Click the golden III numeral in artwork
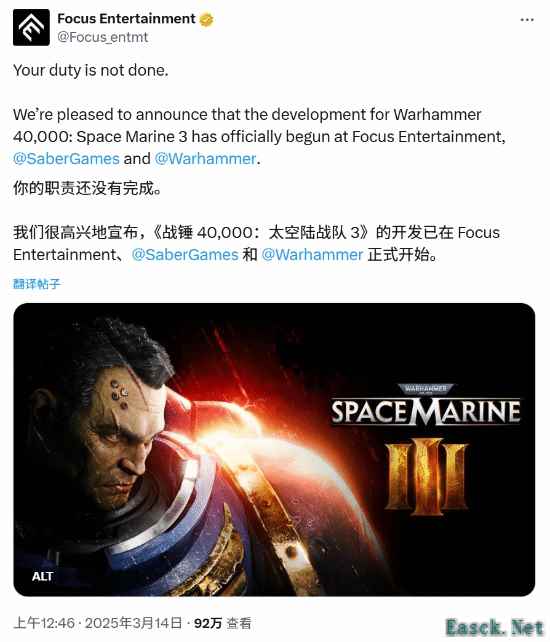 click(x=427, y=477)
